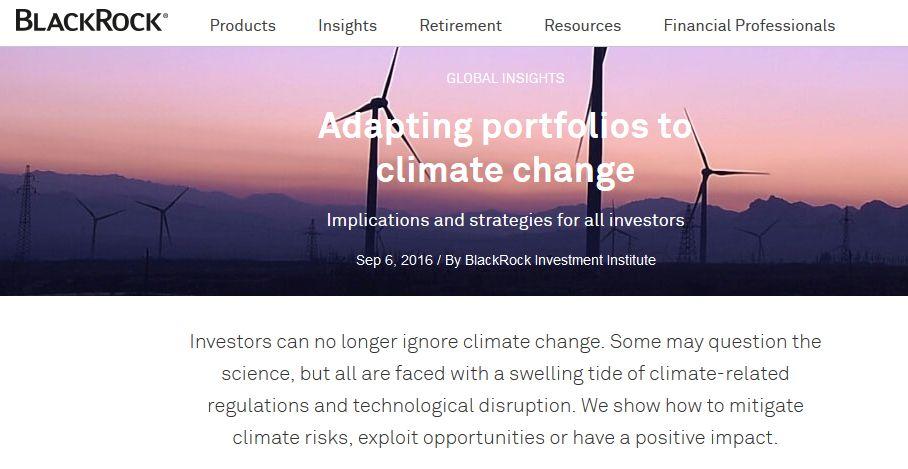Click subtitle "Implications and strategies for all investors"
Image resolution: width=908 pixels, height=469 pixels.
[x=506, y=220]
